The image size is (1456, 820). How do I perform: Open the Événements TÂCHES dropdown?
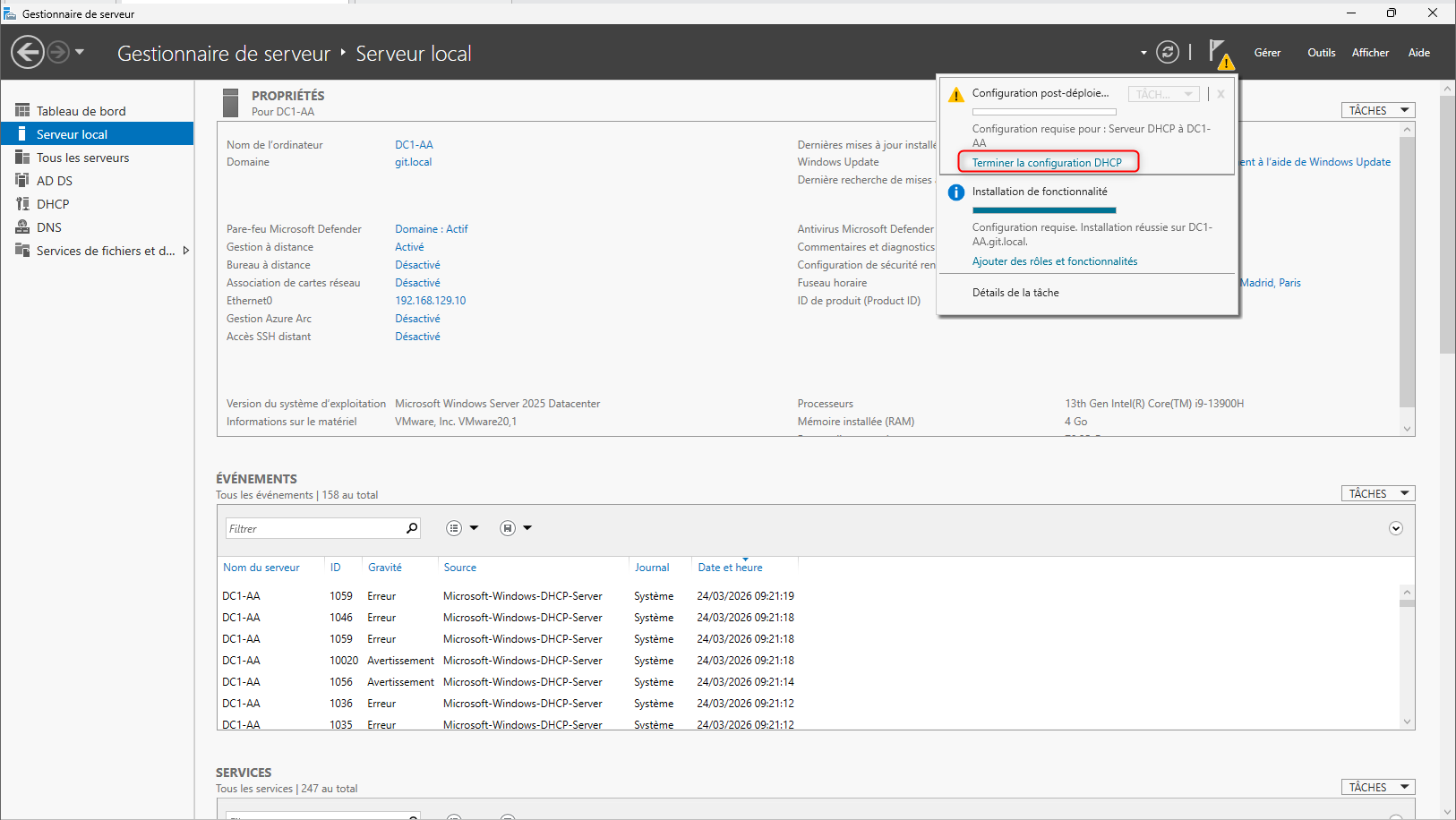pos(1378,493)
